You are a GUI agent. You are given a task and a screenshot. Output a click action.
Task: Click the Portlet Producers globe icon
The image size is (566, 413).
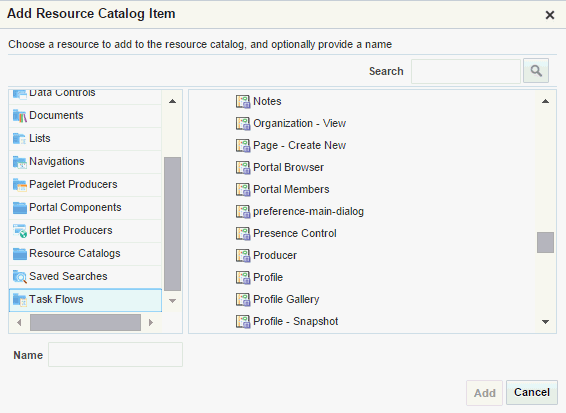(x=19, y=231)
